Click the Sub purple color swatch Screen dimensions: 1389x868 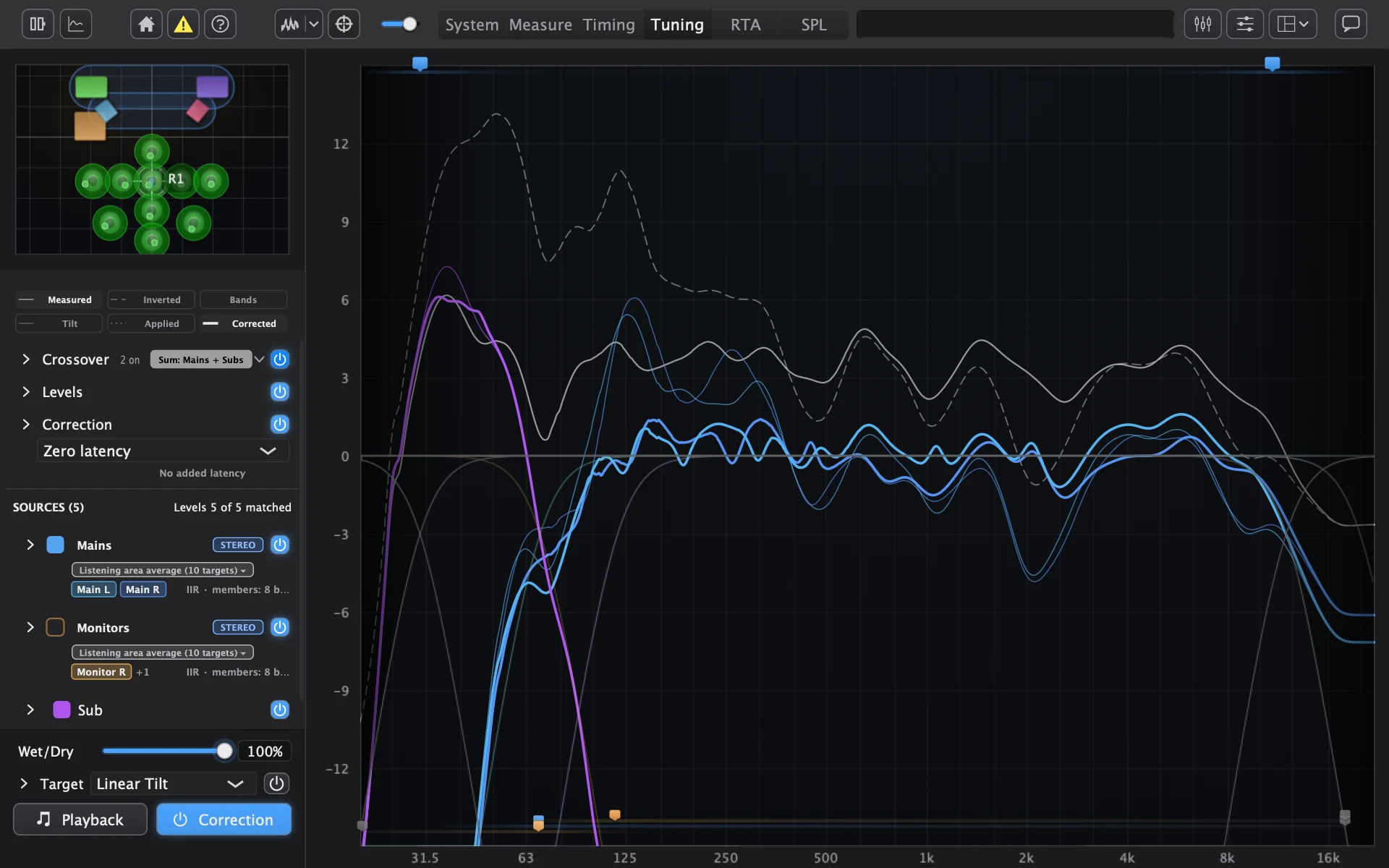61,710
